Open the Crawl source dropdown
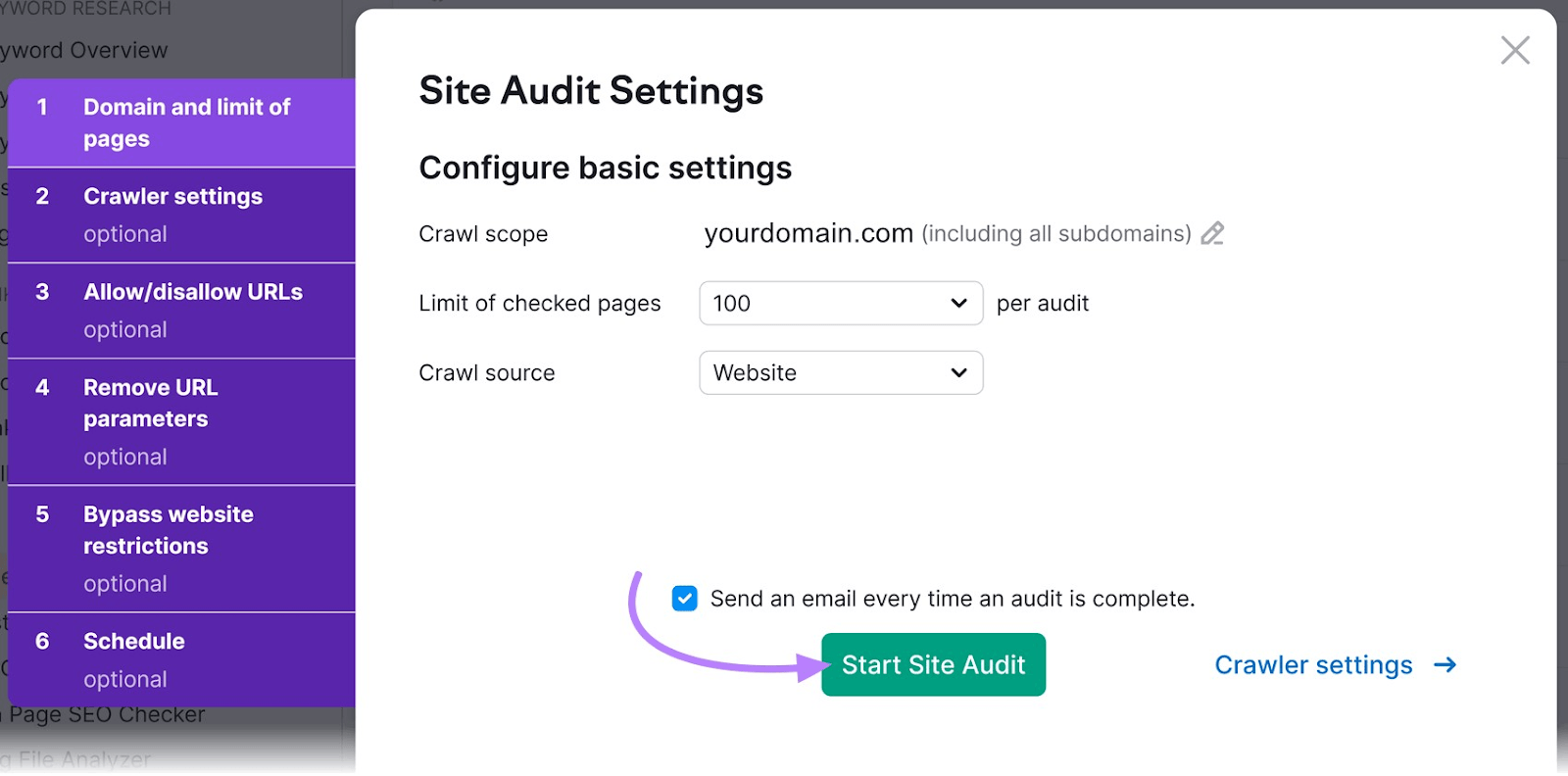Image resolution: width=1568 pixels, height=776 pixels. point(841,373)
